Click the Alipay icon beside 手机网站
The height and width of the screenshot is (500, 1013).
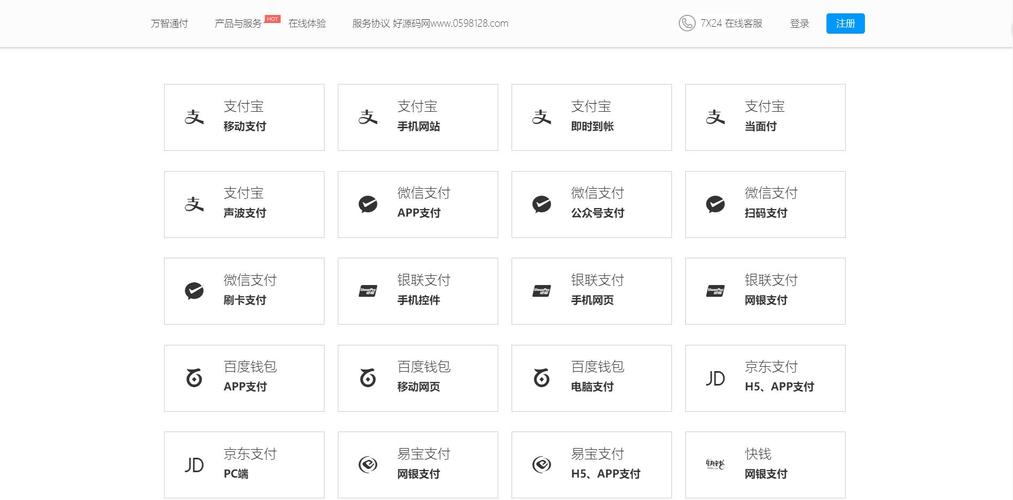pos(368,117)
